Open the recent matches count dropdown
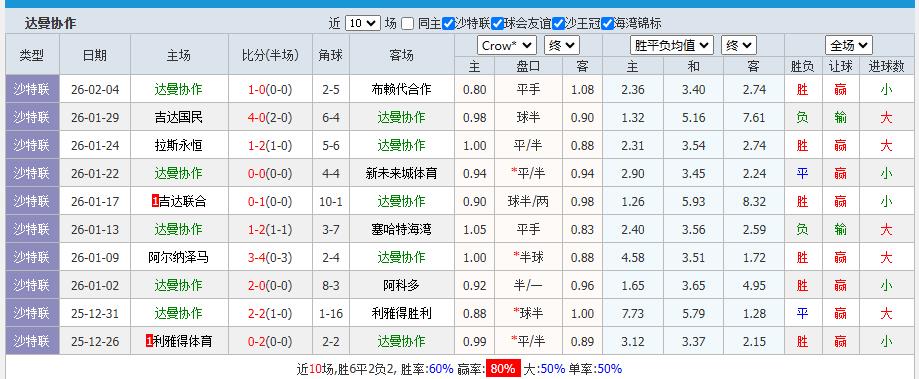 363,23
